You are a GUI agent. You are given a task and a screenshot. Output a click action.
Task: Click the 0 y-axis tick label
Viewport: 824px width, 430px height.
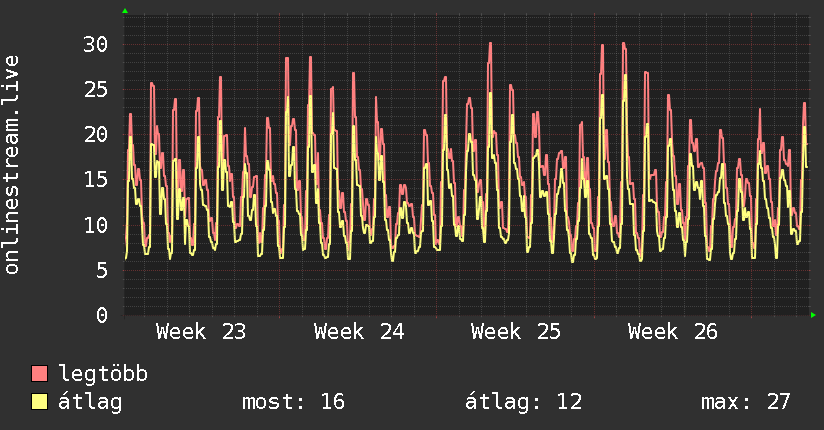102,315
